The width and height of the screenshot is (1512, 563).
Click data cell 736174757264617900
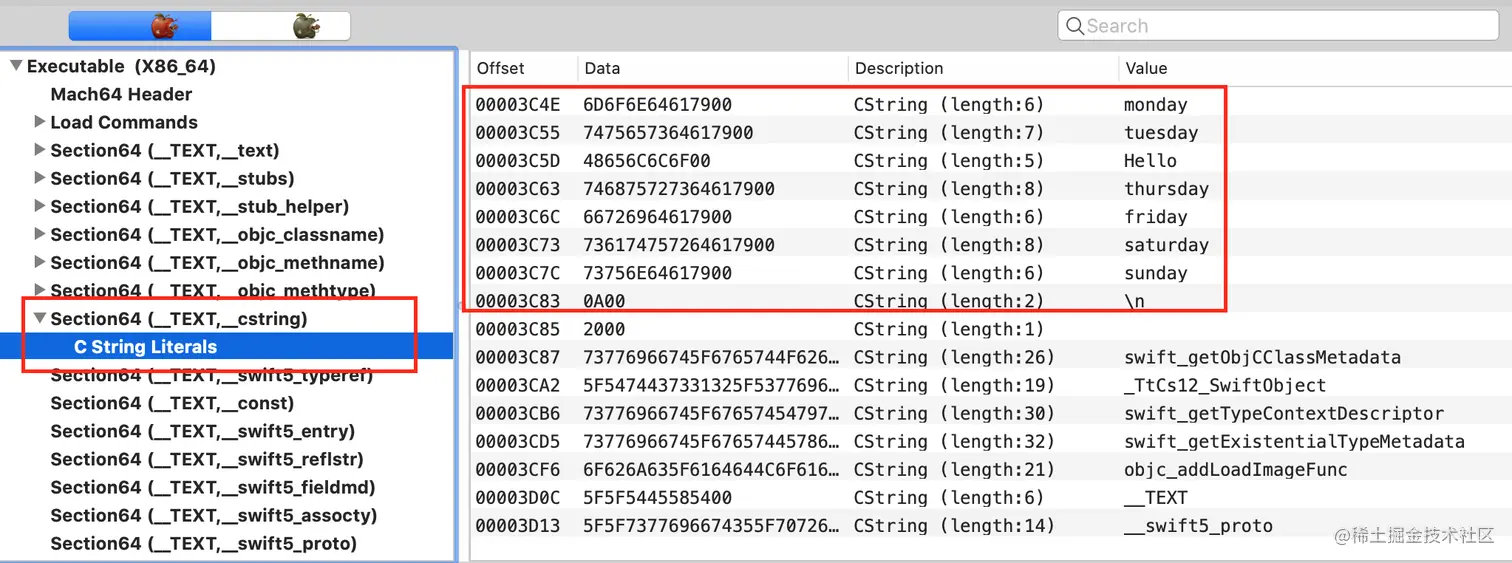[679, 245]
